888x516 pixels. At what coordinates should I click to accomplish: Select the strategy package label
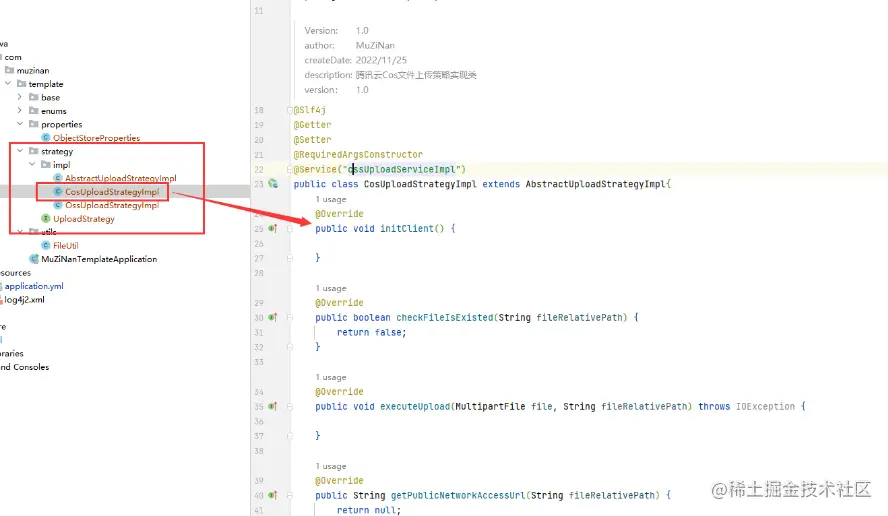tap(57, 151)
